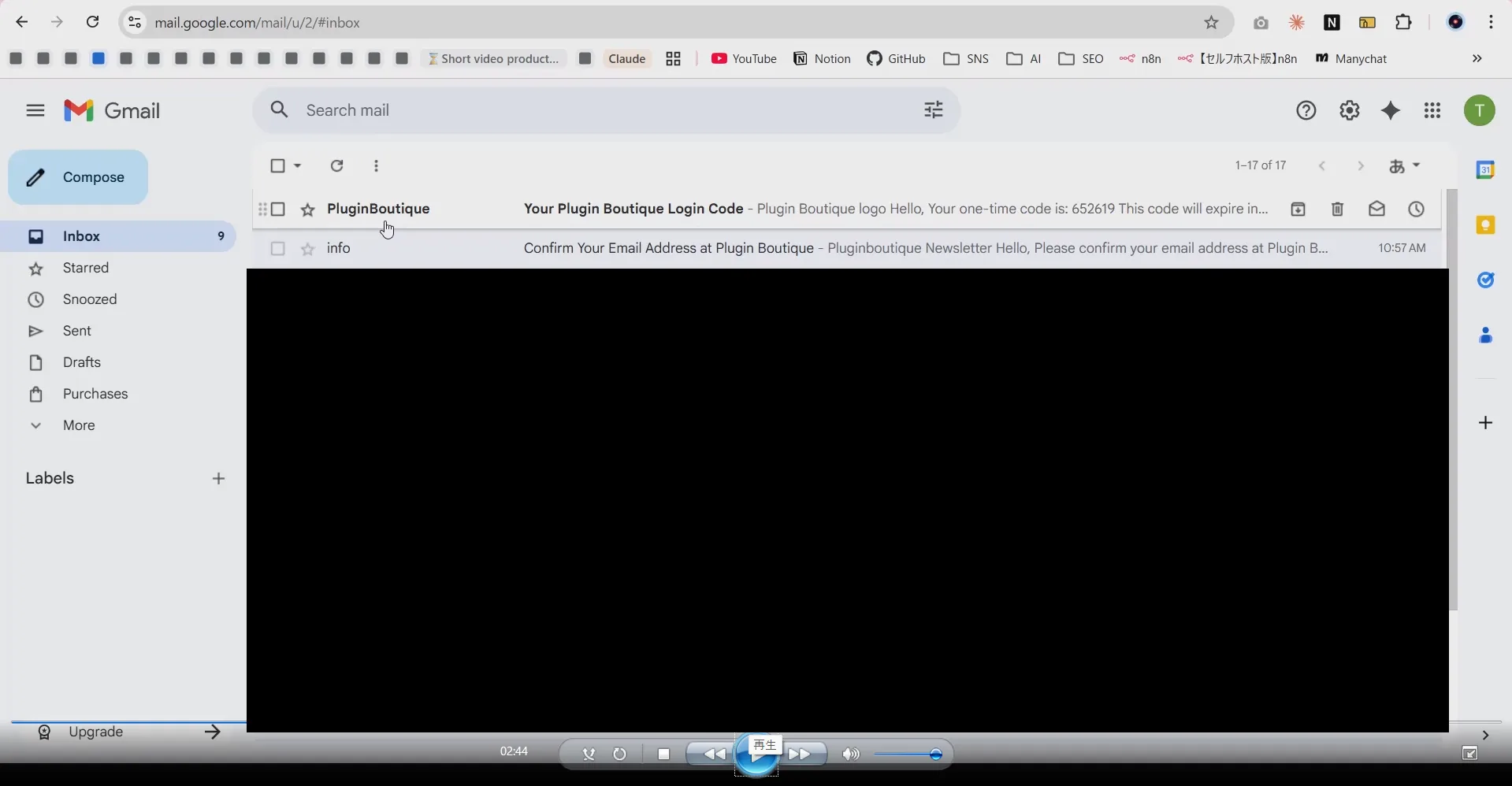Expand the More folders list
This screenshot has width=1512, height=786.
click(79, 425)
